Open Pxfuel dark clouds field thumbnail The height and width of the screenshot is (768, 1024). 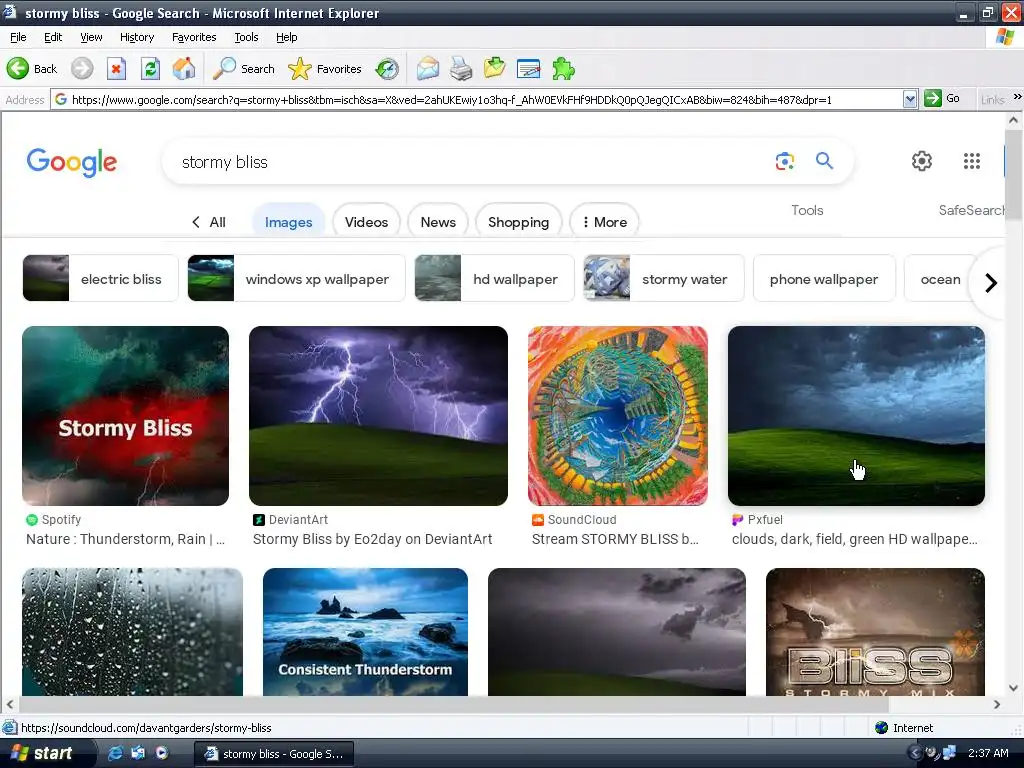pos(856,416)
